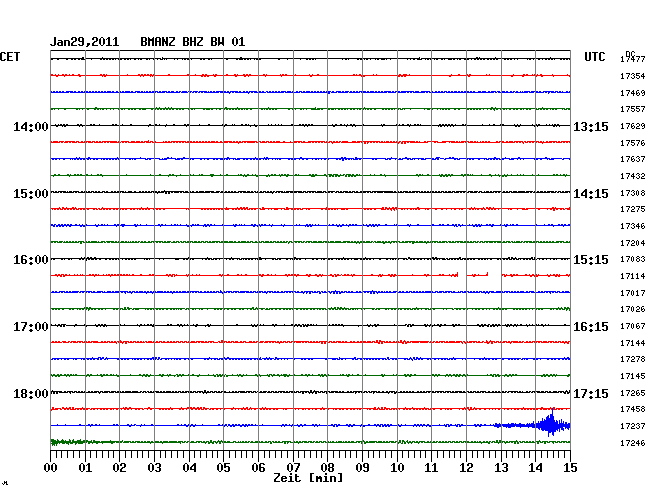
Task: Click the DC offset value 17265
Action: point(633,393)
